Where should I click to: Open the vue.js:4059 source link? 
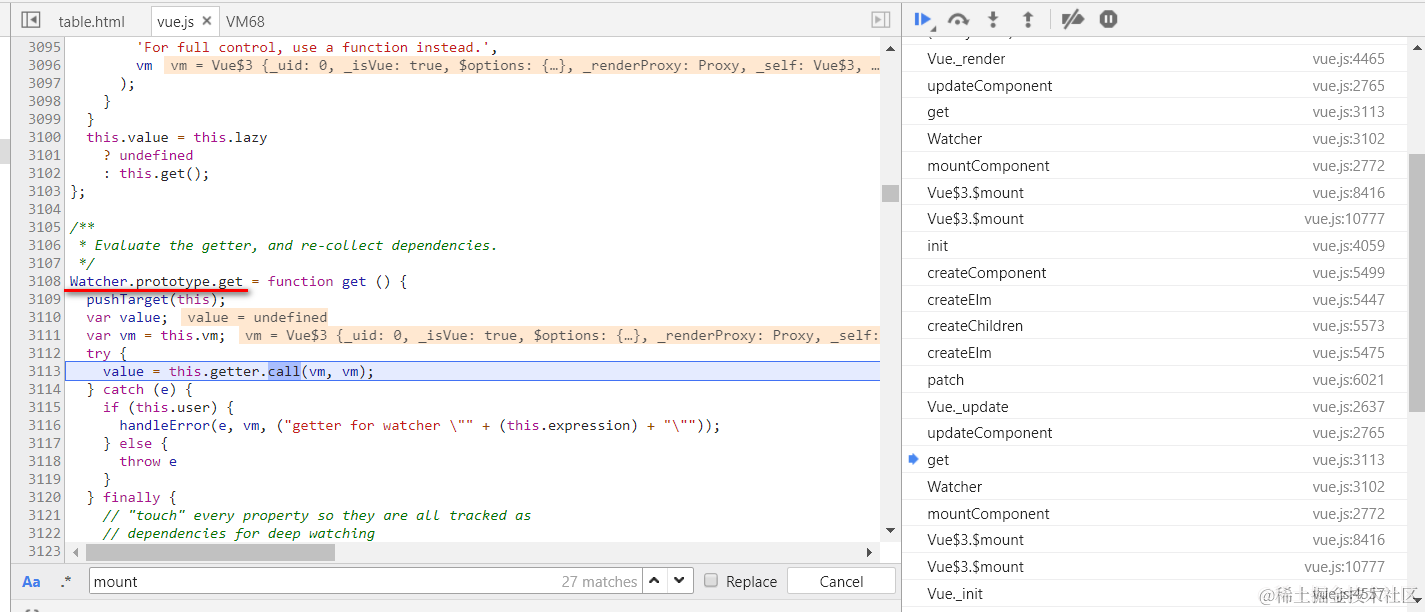(1348, 246)
